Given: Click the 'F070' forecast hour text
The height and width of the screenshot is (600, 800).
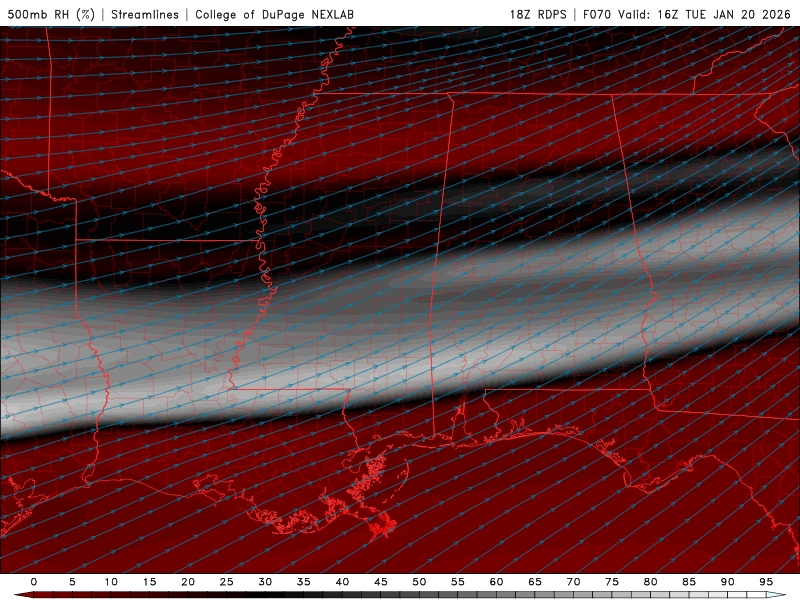Looking at the screenshot, I should (597, 14).
